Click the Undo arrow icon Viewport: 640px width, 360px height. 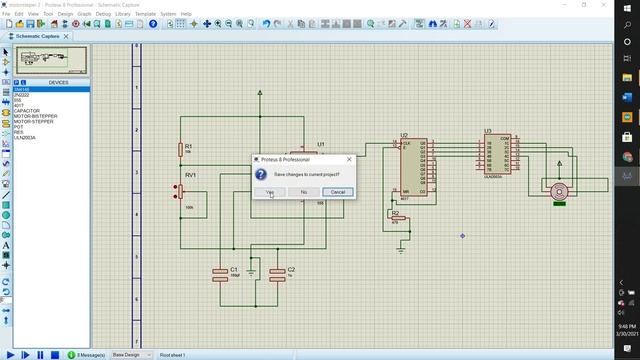tap(267, 24)
